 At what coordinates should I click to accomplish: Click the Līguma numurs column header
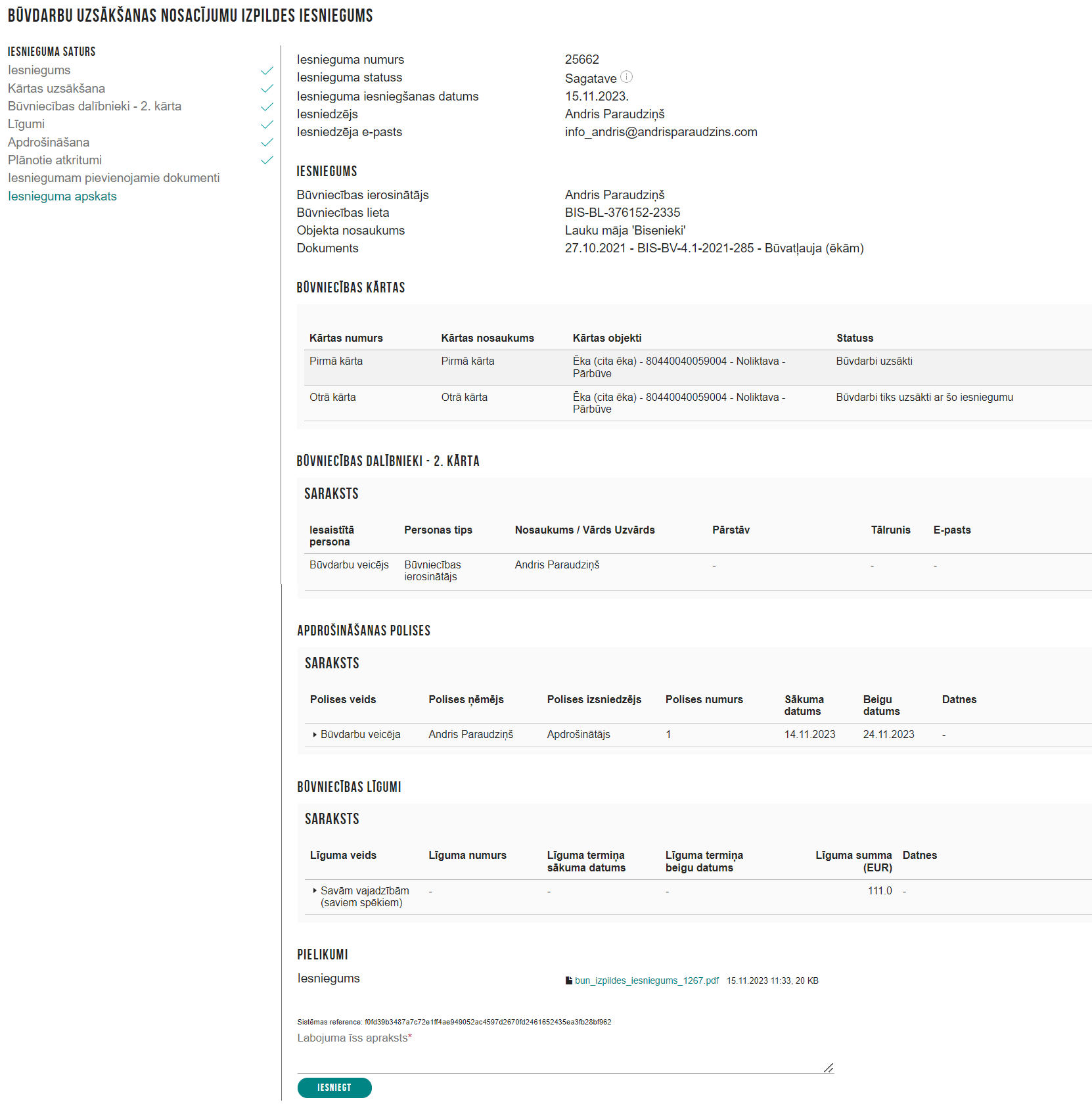(x=467, y=855)
